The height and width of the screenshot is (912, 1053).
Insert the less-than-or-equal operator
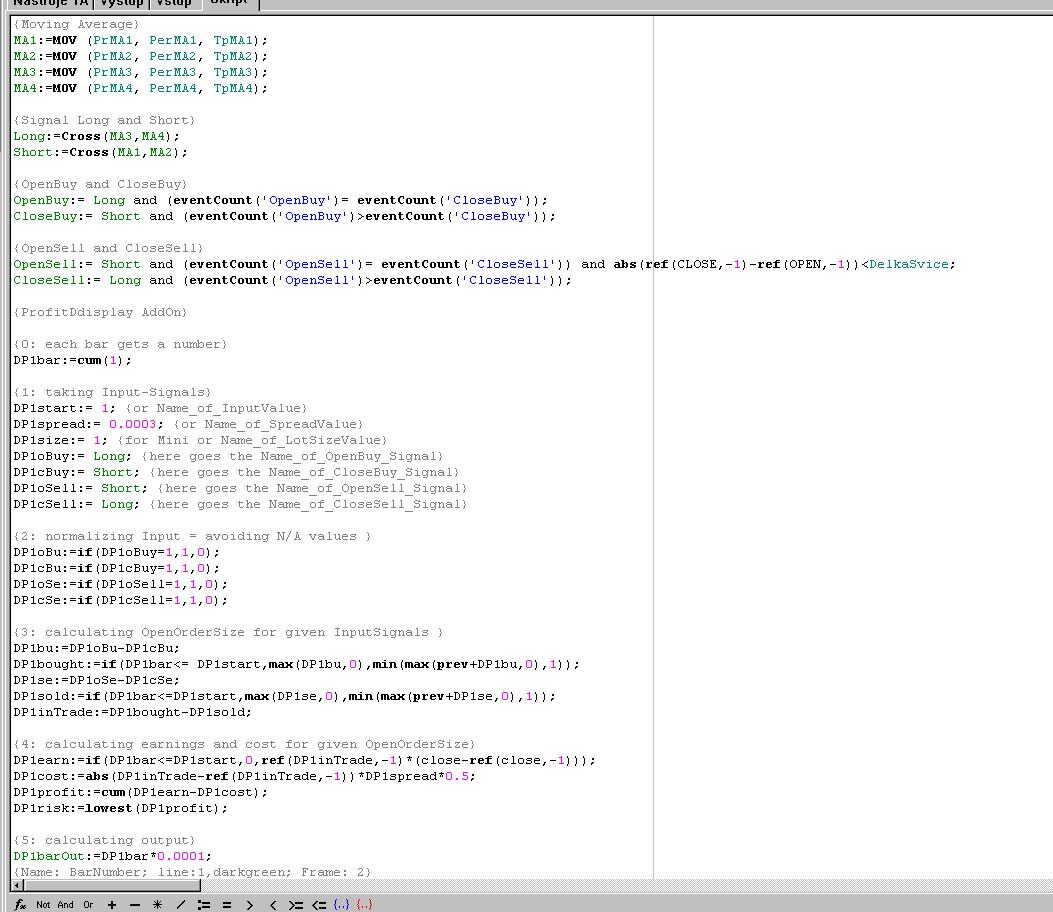tap(319, 904)
